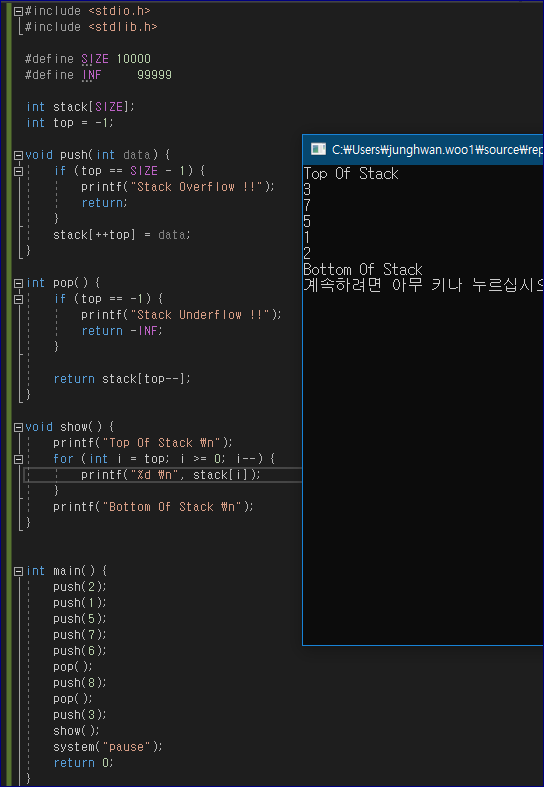Click the 'push(6);' call in main

pyautogui.click(x=80, y=651)
